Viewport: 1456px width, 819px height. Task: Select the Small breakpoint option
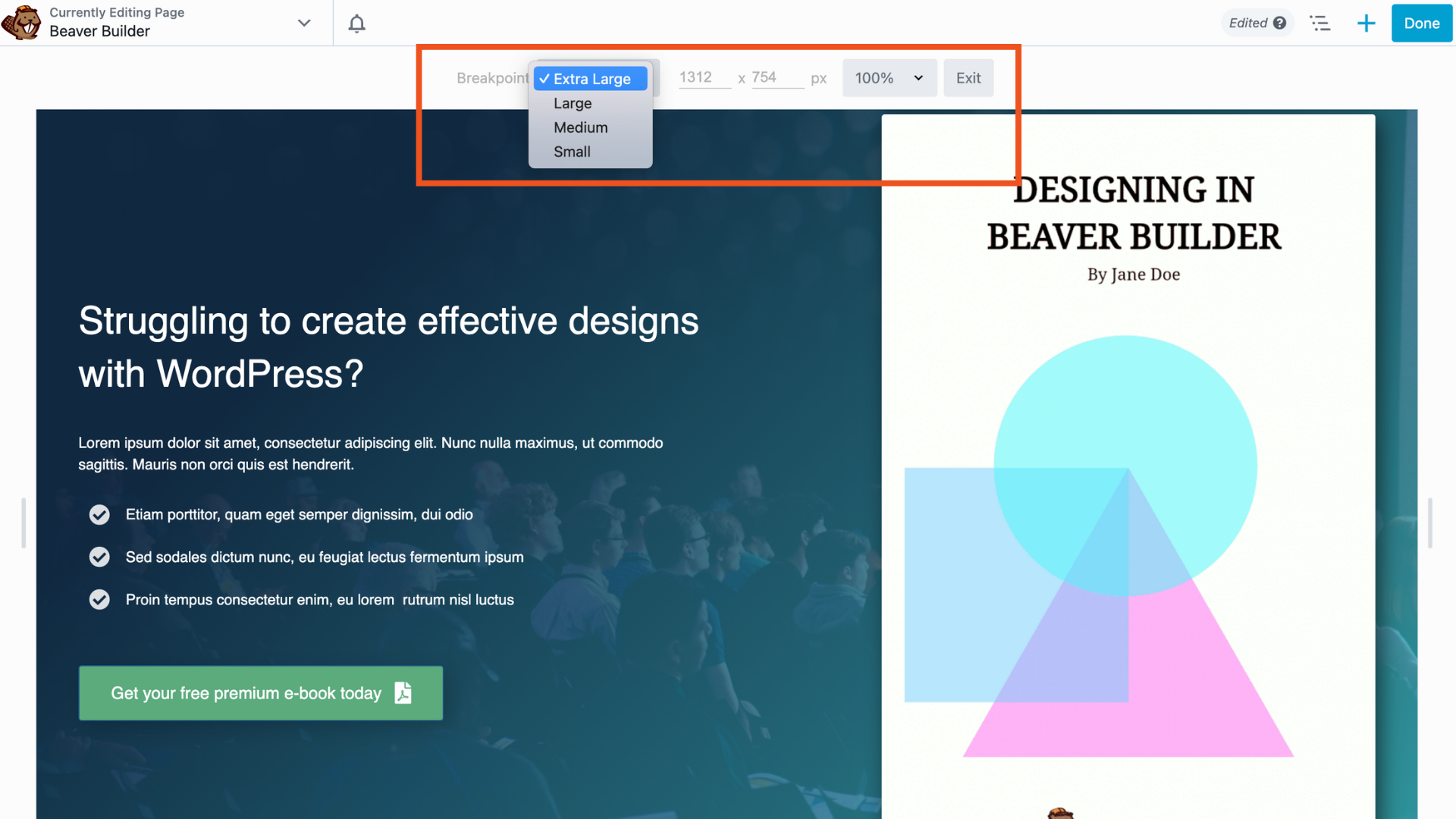(572, 152)
